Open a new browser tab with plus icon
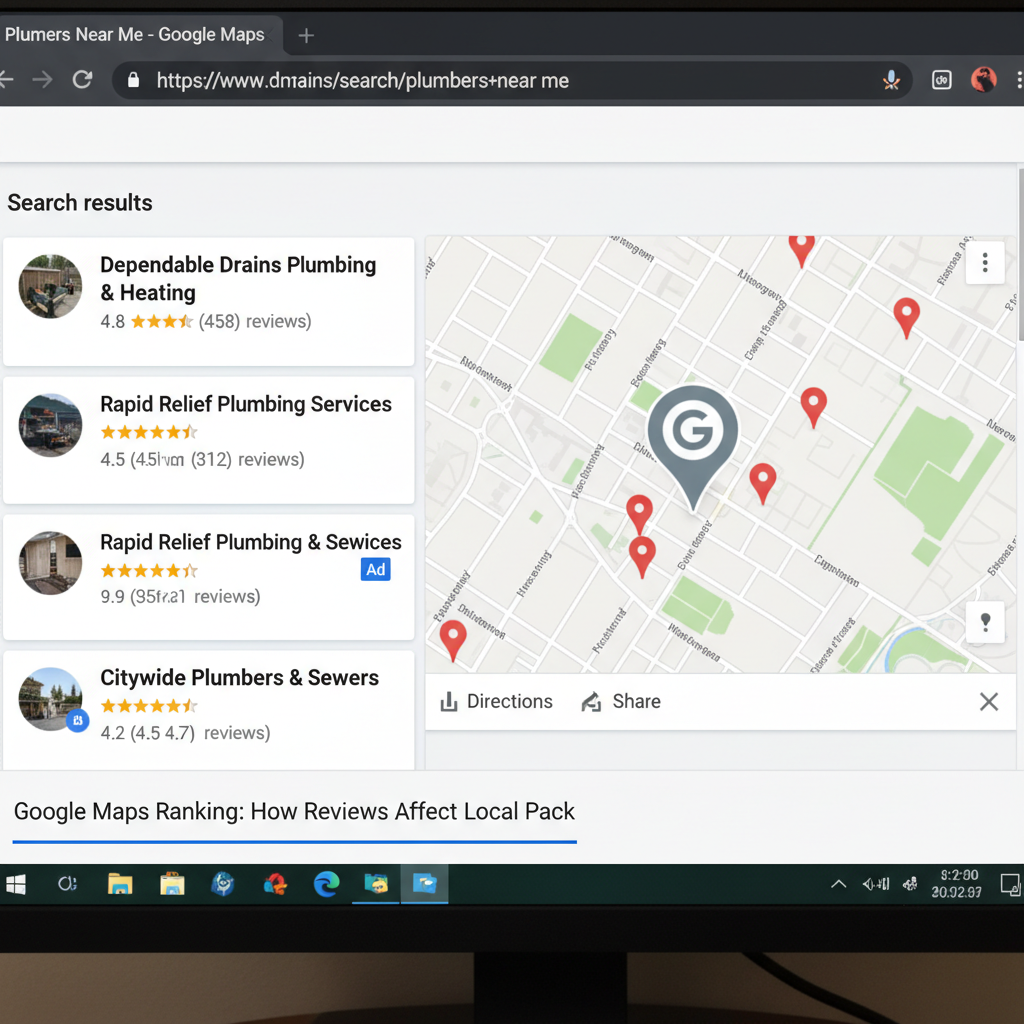 point(306,35)
